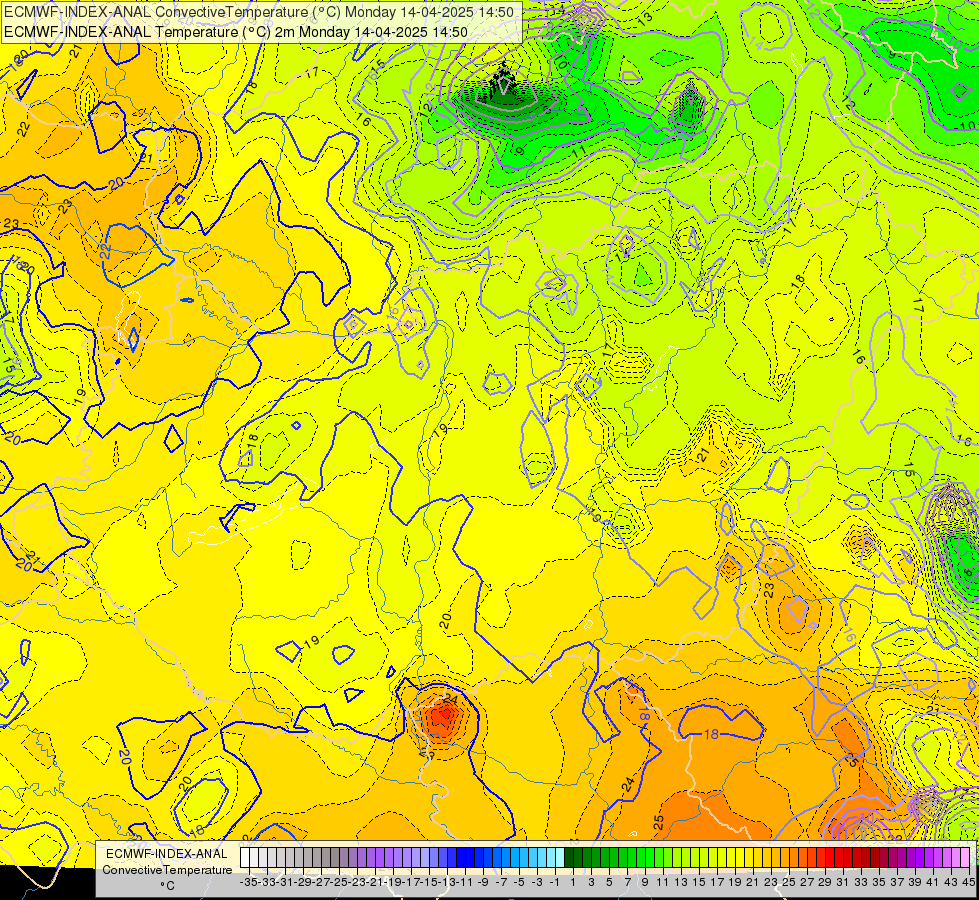Click the -21 legend value
The width and height of the screenshot is (979, 900).
click(375, 882)
